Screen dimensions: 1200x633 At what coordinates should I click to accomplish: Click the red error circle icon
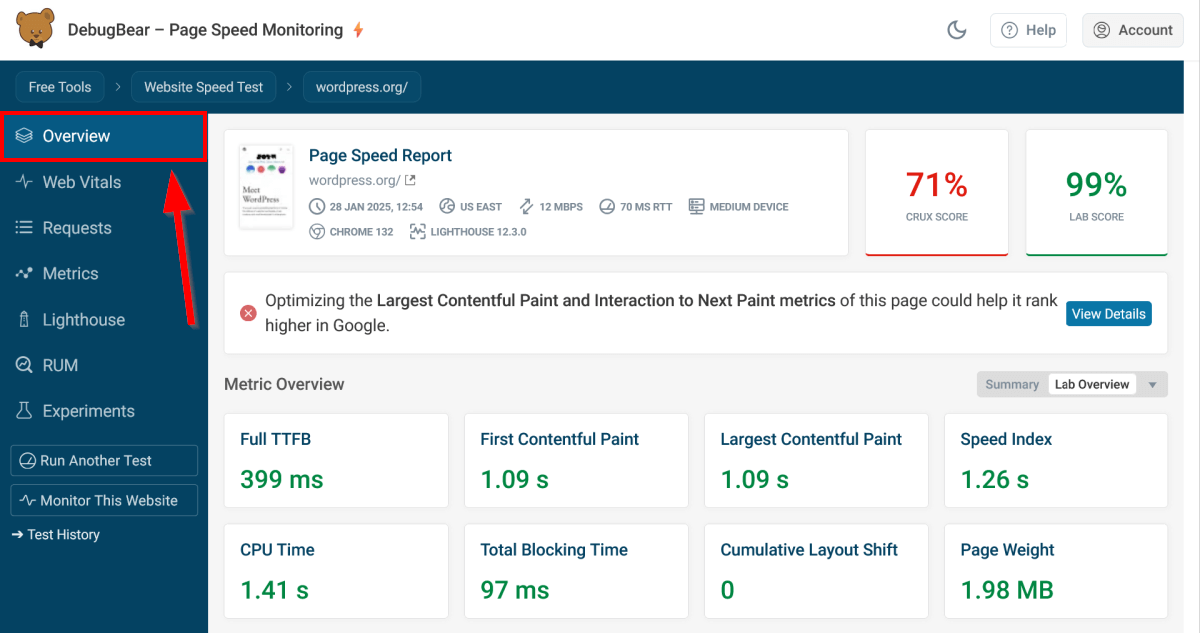click(x=248, y=313)
